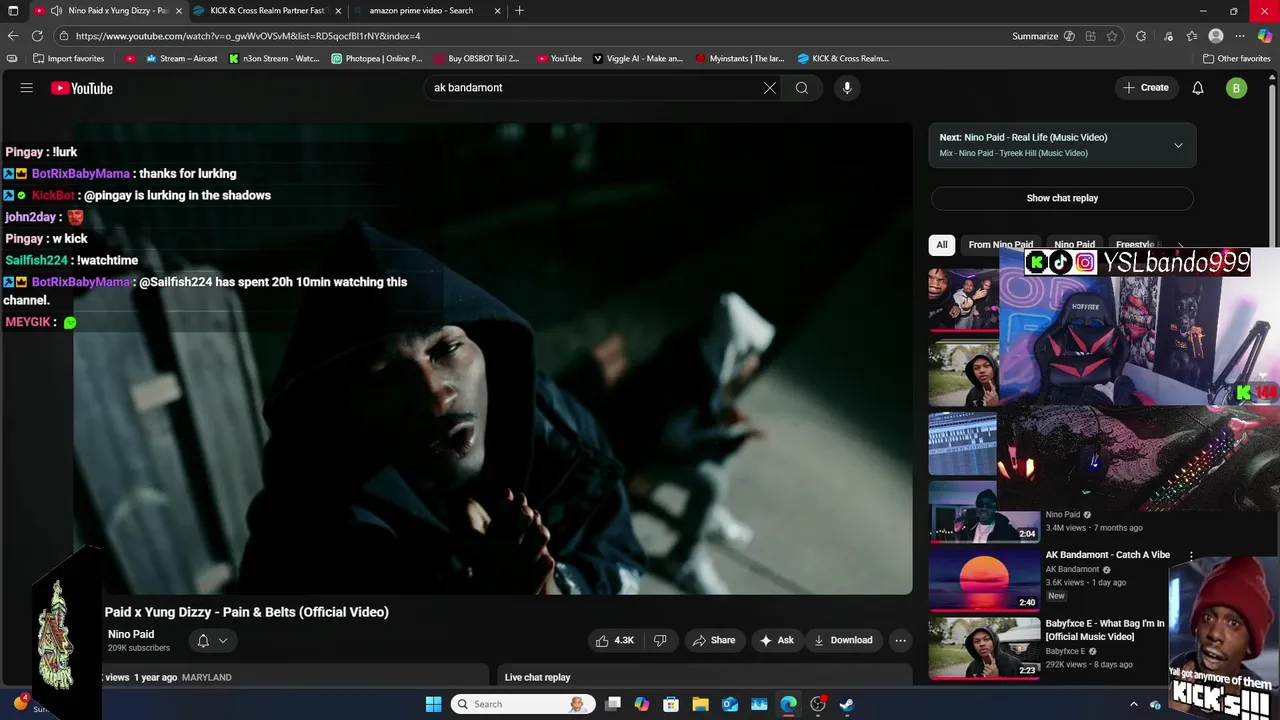This screenshot has height=720, width=1280.
Task: Open a new browser tab with the plus icon
Action: click(x=519, y=11)
